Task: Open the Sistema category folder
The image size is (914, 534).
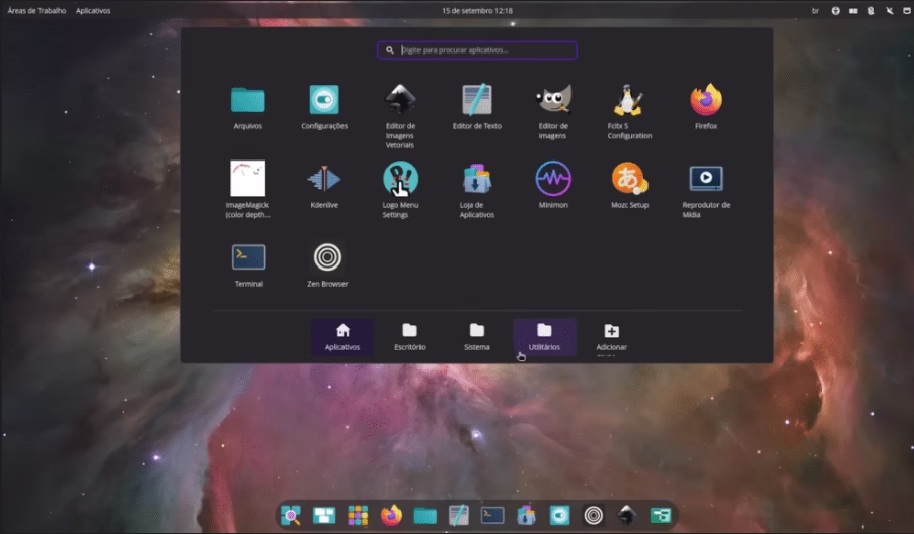Action: click(477, 337)
